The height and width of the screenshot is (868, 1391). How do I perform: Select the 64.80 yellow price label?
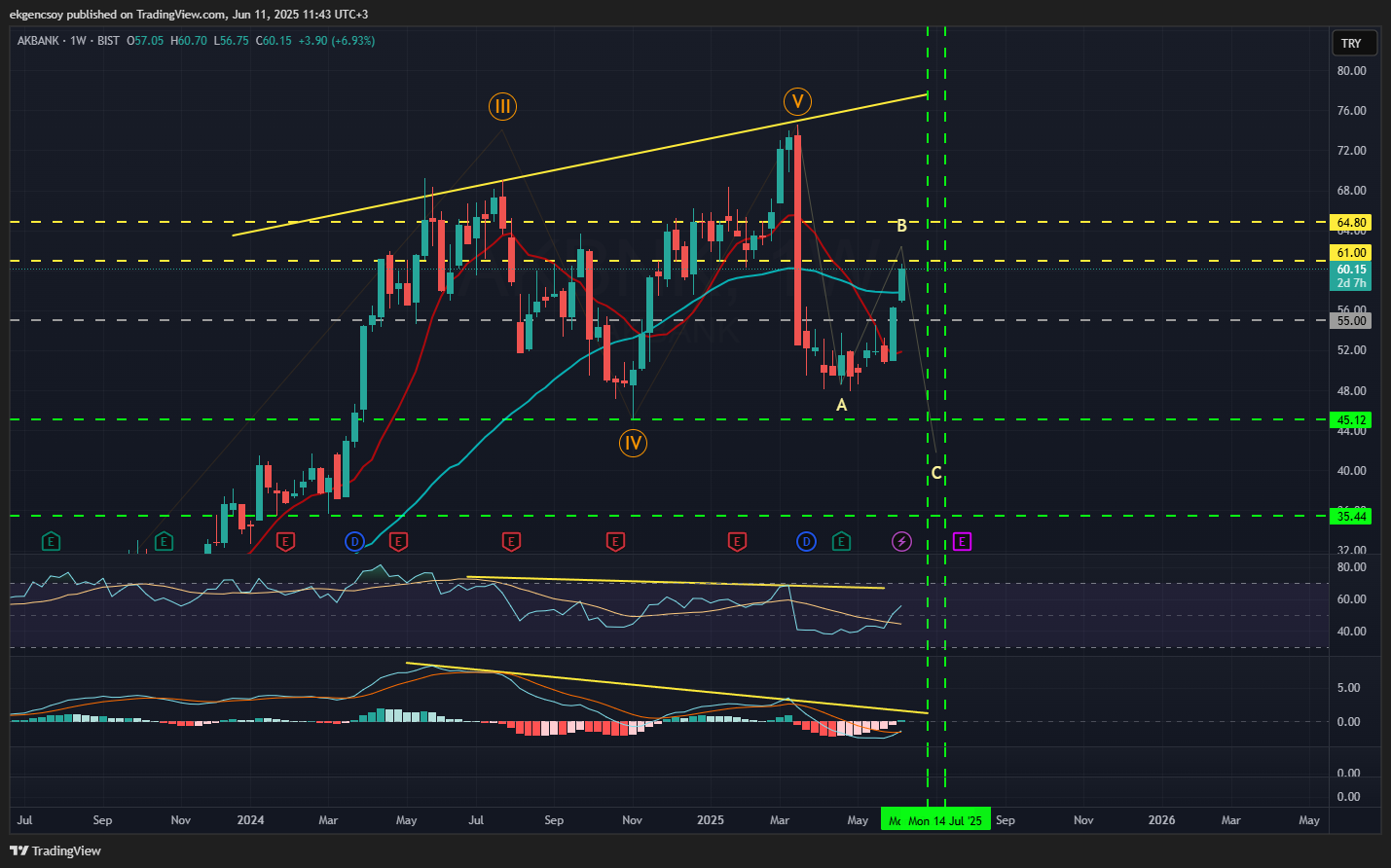[1351, 223]
